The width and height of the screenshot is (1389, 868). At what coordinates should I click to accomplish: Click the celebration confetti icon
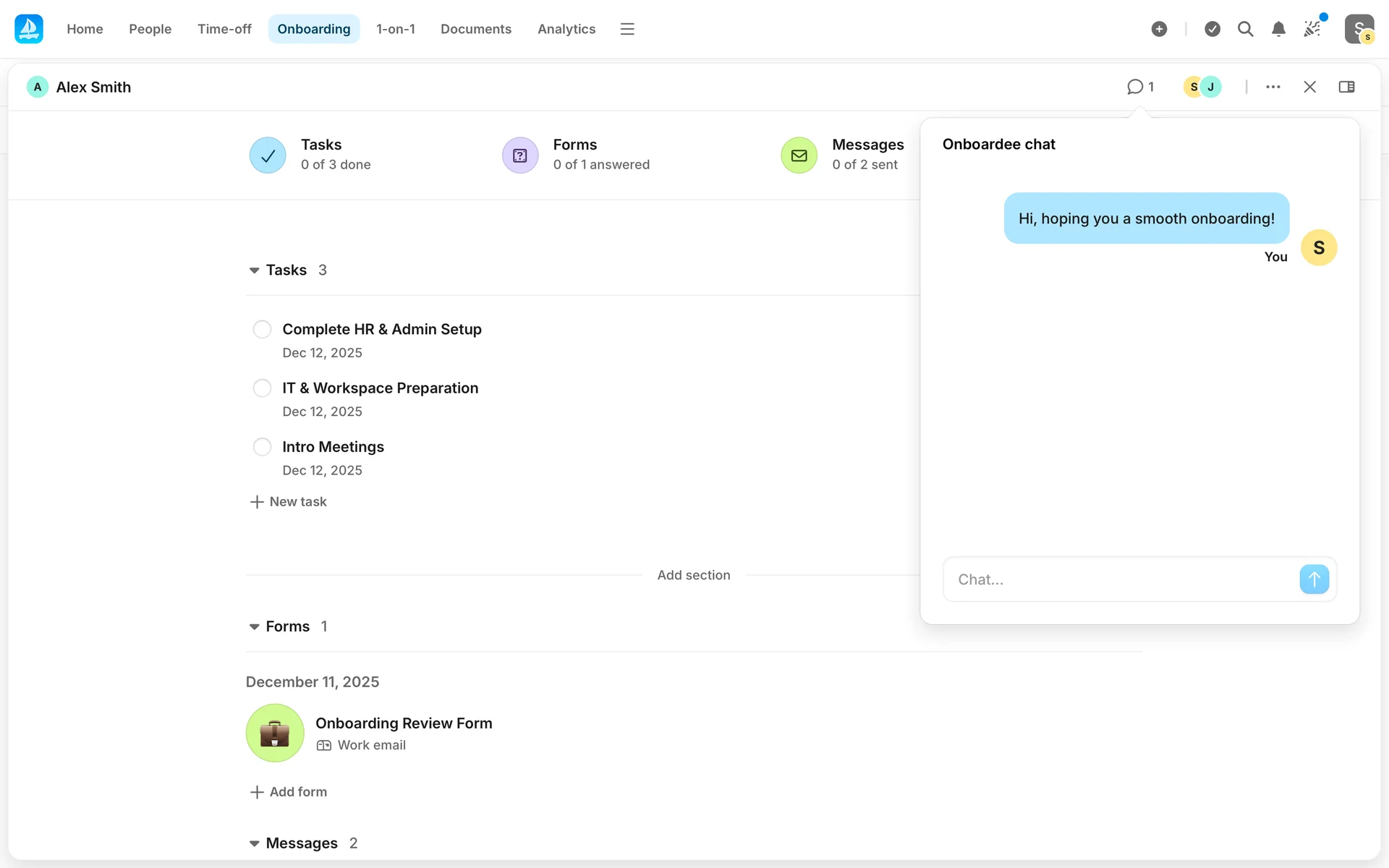pyautogui.click(x=1312, y=29)
